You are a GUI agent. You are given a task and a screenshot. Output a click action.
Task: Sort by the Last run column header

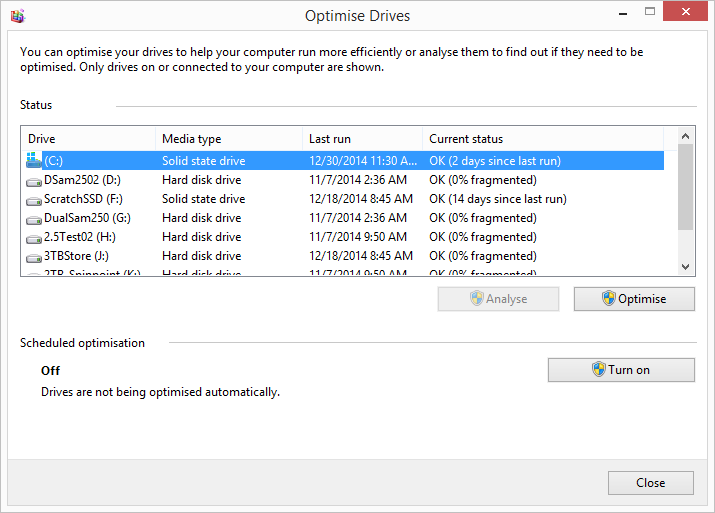click(363, 139)
